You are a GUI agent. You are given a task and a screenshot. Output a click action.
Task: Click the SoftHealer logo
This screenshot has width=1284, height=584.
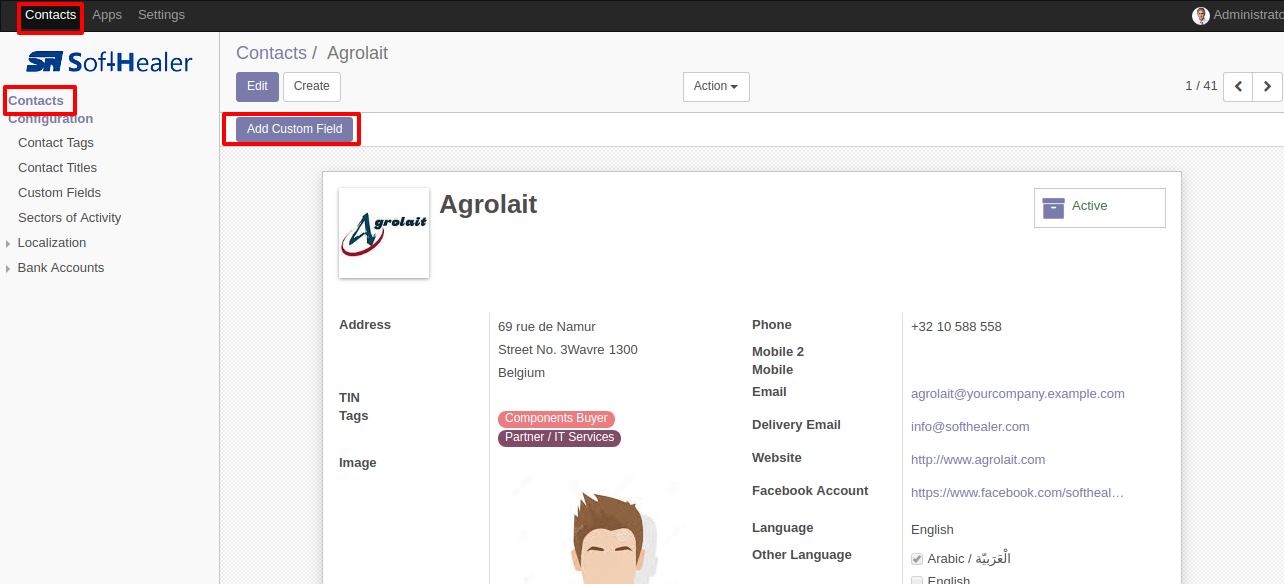tap(109, 62)
